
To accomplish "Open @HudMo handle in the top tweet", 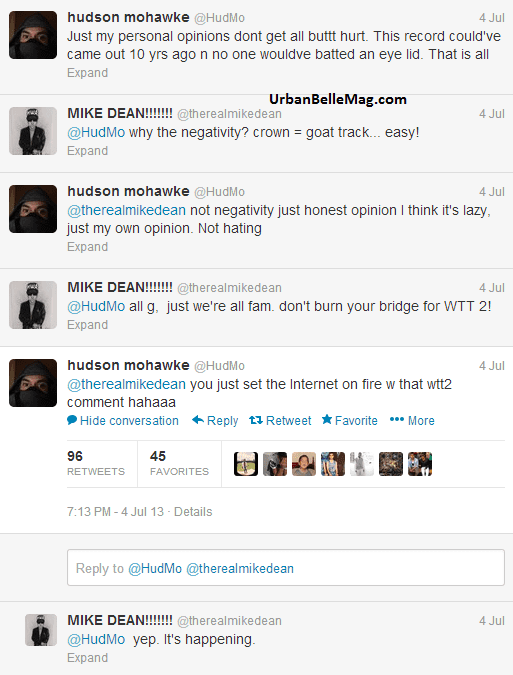I will point(219,18).
